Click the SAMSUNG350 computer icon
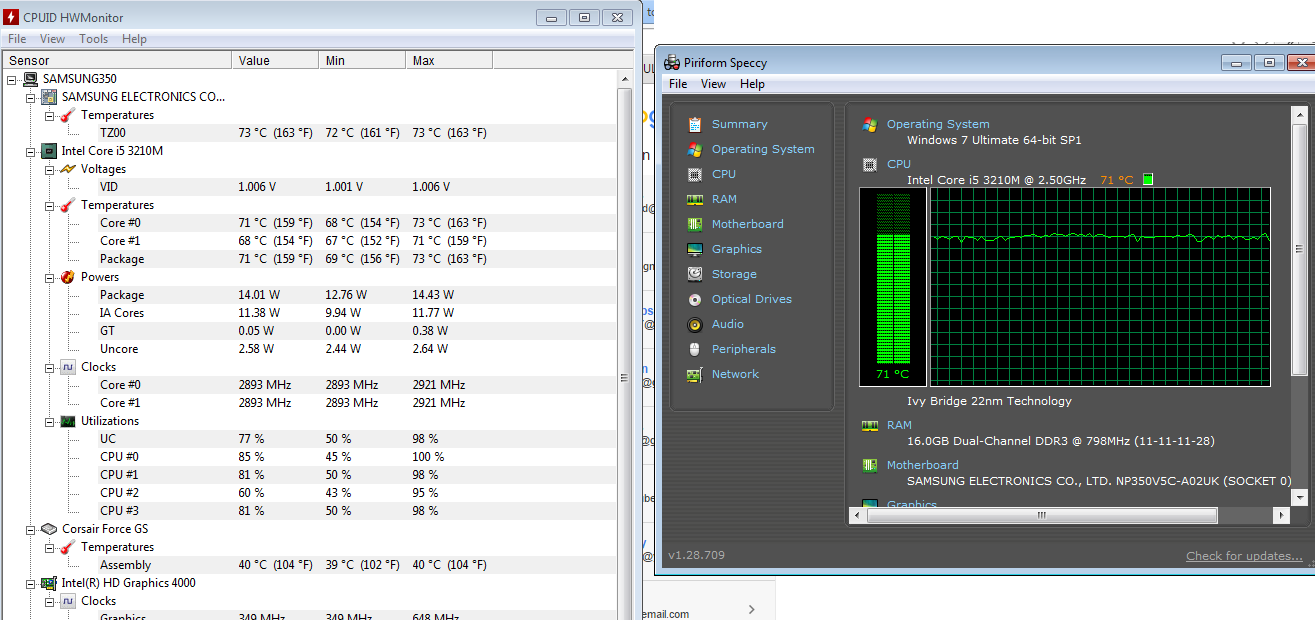The height and width of the screenshot is (620, 1315). (30, 79)
